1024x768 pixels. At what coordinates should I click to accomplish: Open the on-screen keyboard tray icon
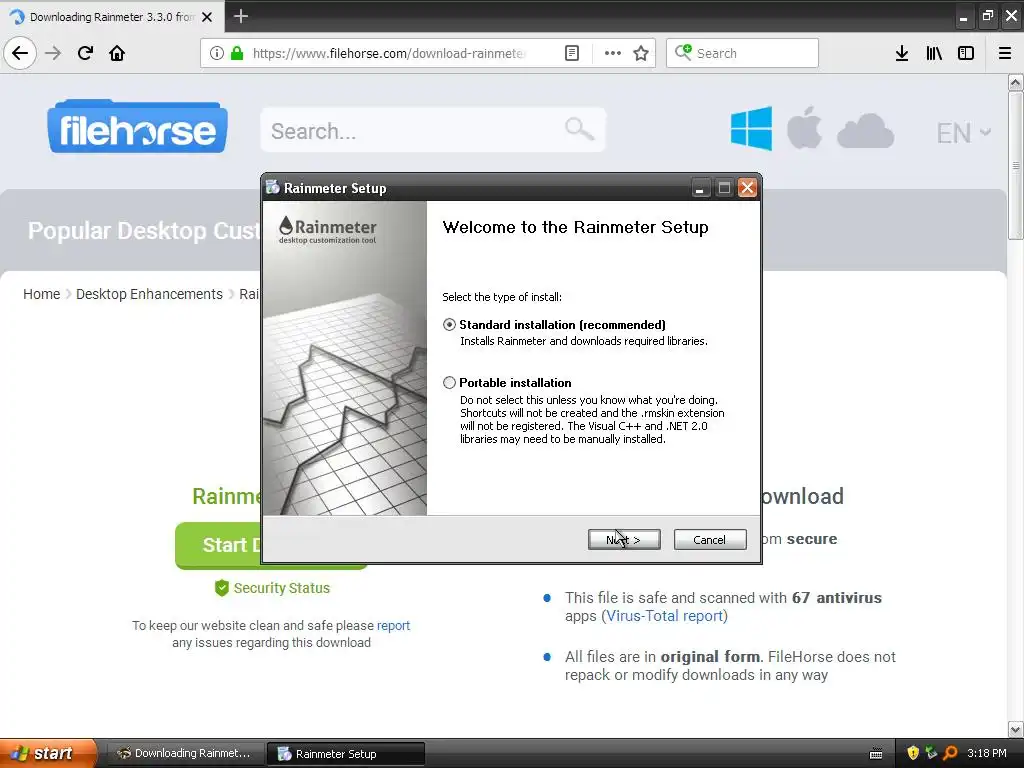point(876,754)
